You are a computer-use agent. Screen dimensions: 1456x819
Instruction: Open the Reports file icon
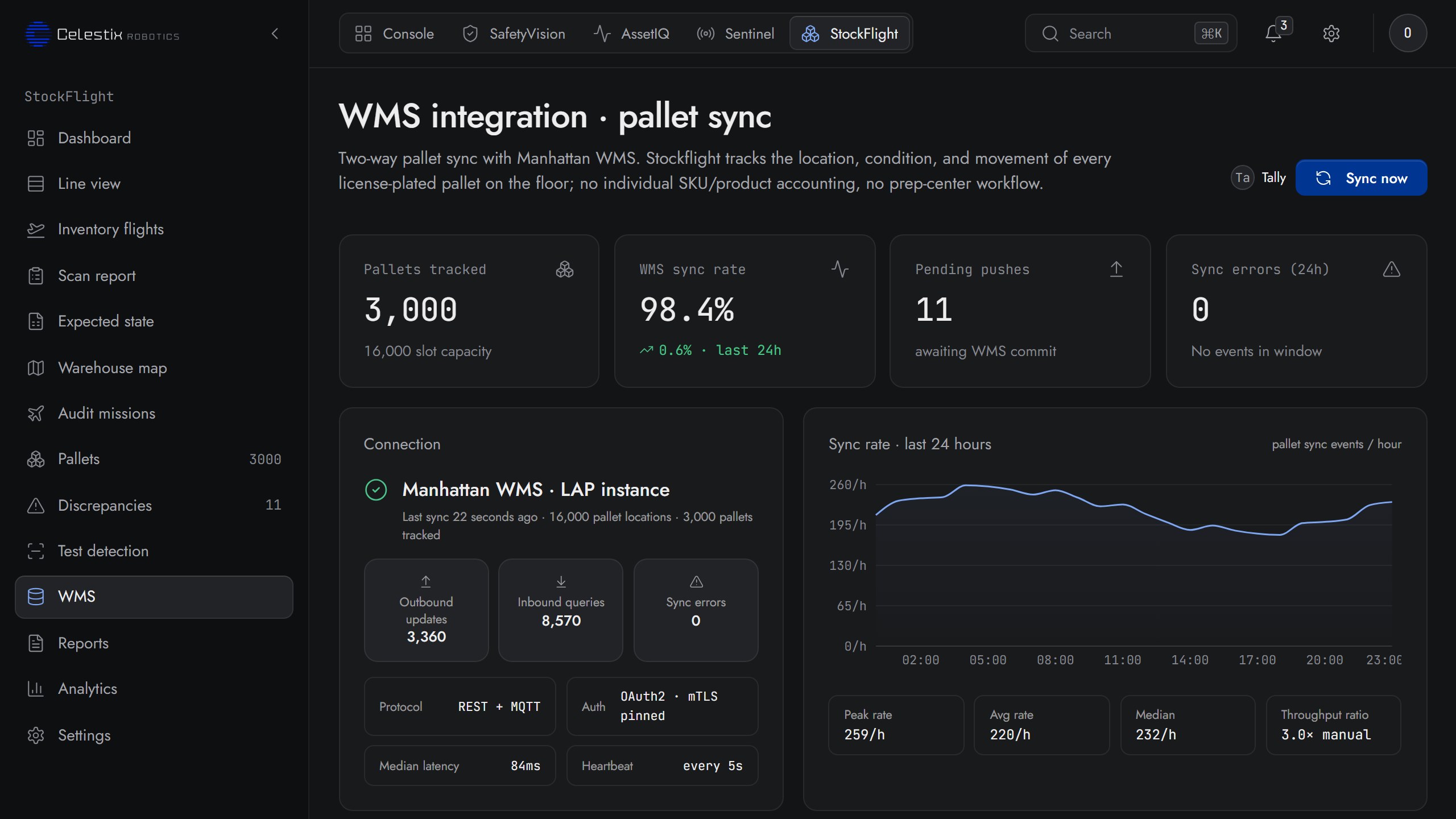click(36, 643)
